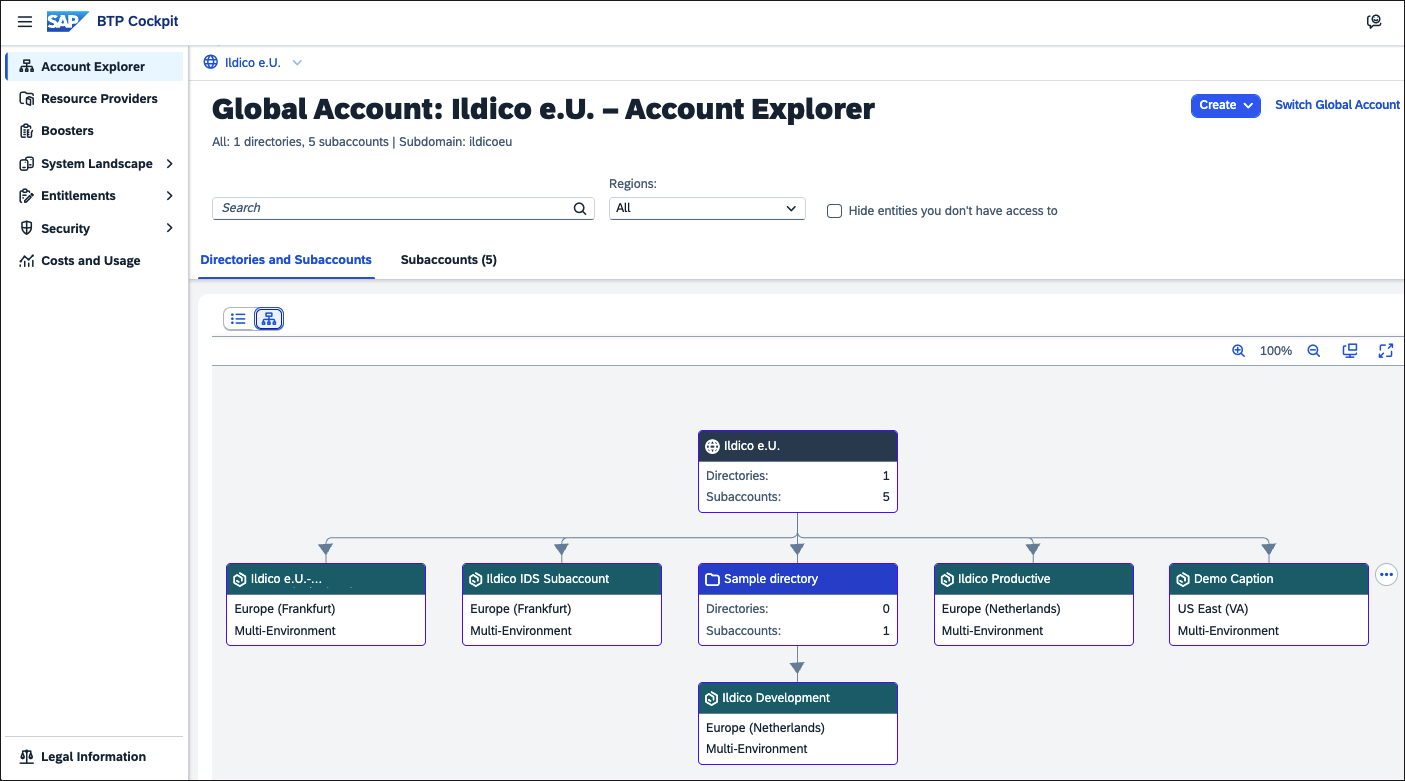The image size is (1405, 781).
Task: Expand the System Landscape menu chevron
Action: pos(170,164)
